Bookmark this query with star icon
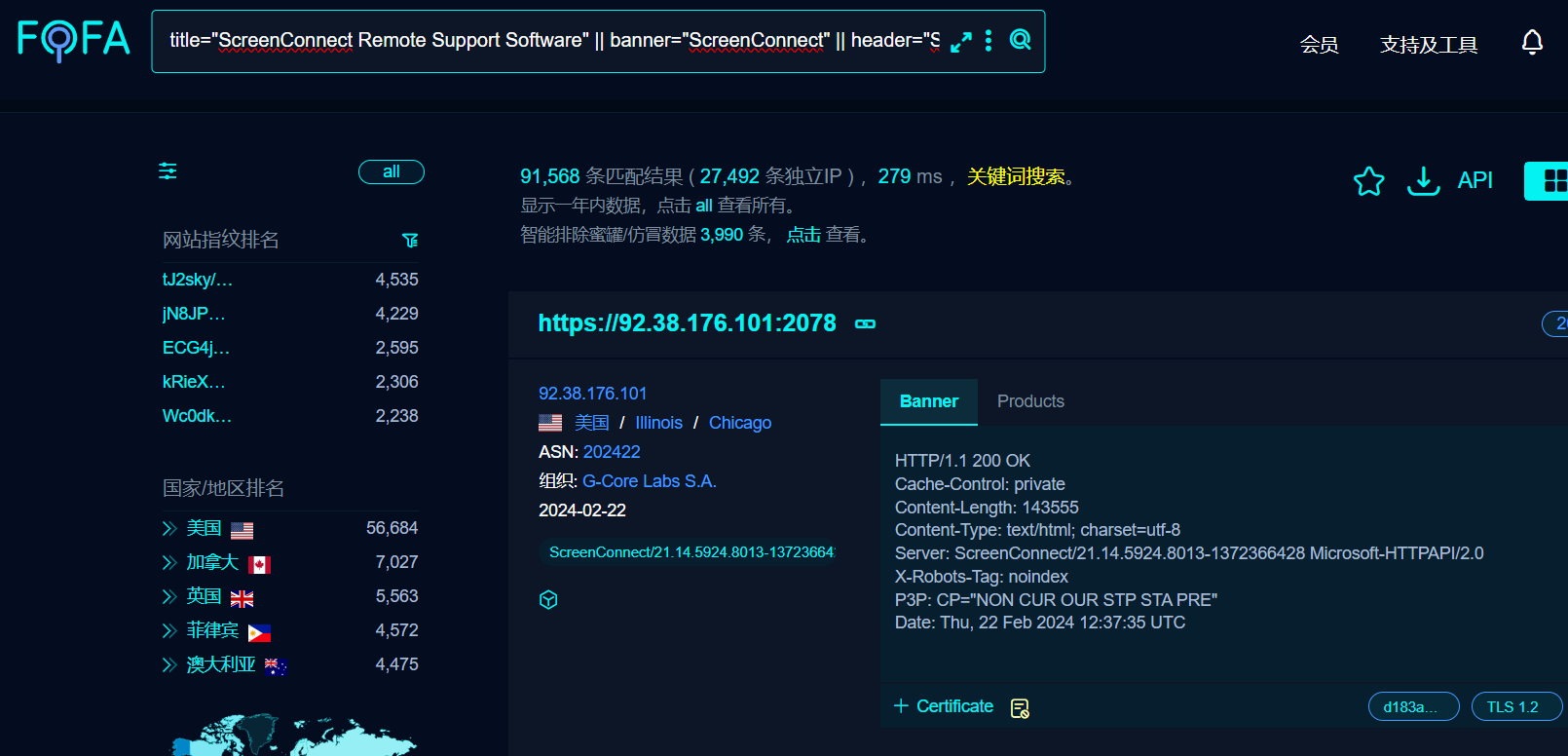The height and width of the screenshot is (756, 1568). pos(1368,181)
